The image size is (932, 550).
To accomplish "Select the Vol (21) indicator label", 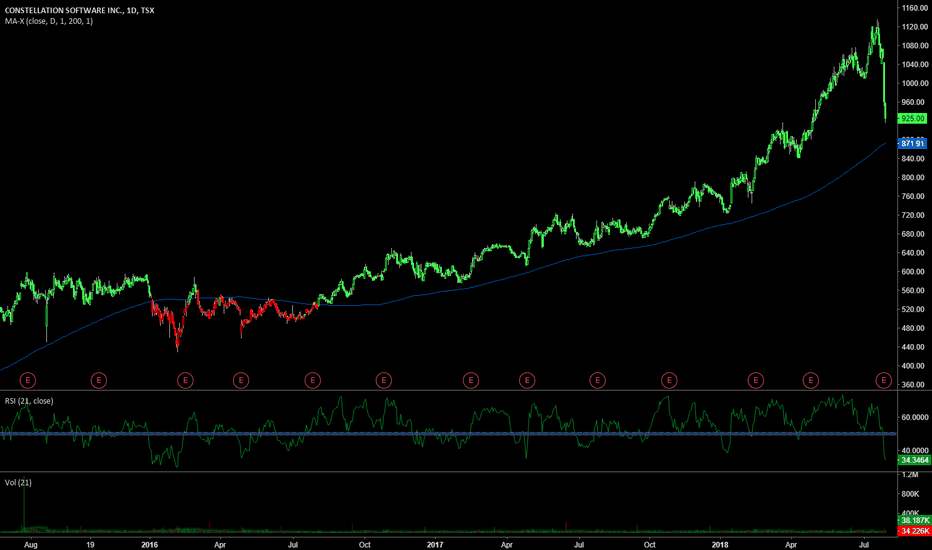I will 18,483.
